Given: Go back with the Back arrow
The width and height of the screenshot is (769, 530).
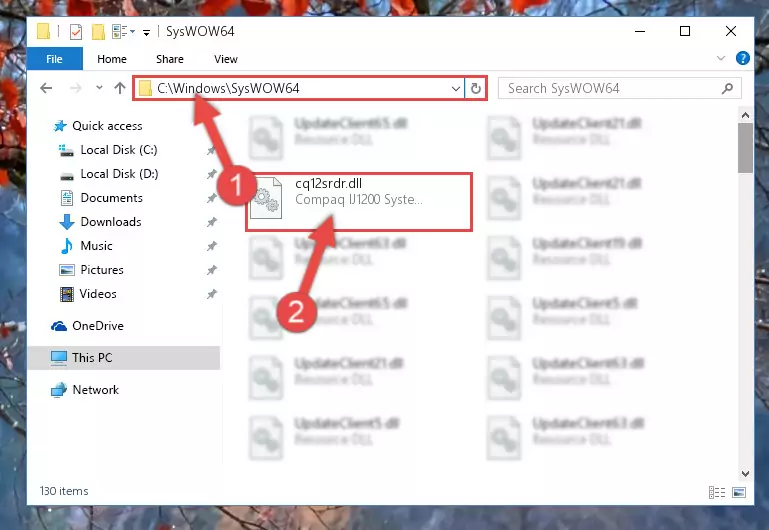Looking at the screenshot, I should click(x=46, y=88).
